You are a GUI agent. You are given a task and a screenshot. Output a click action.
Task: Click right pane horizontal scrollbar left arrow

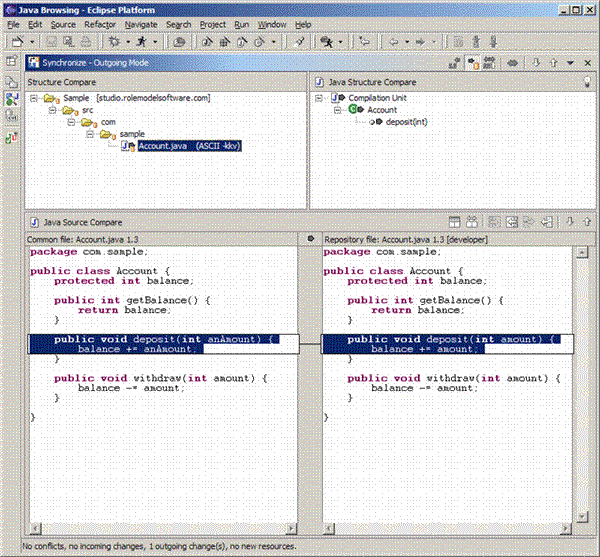[x=329, y=529]
